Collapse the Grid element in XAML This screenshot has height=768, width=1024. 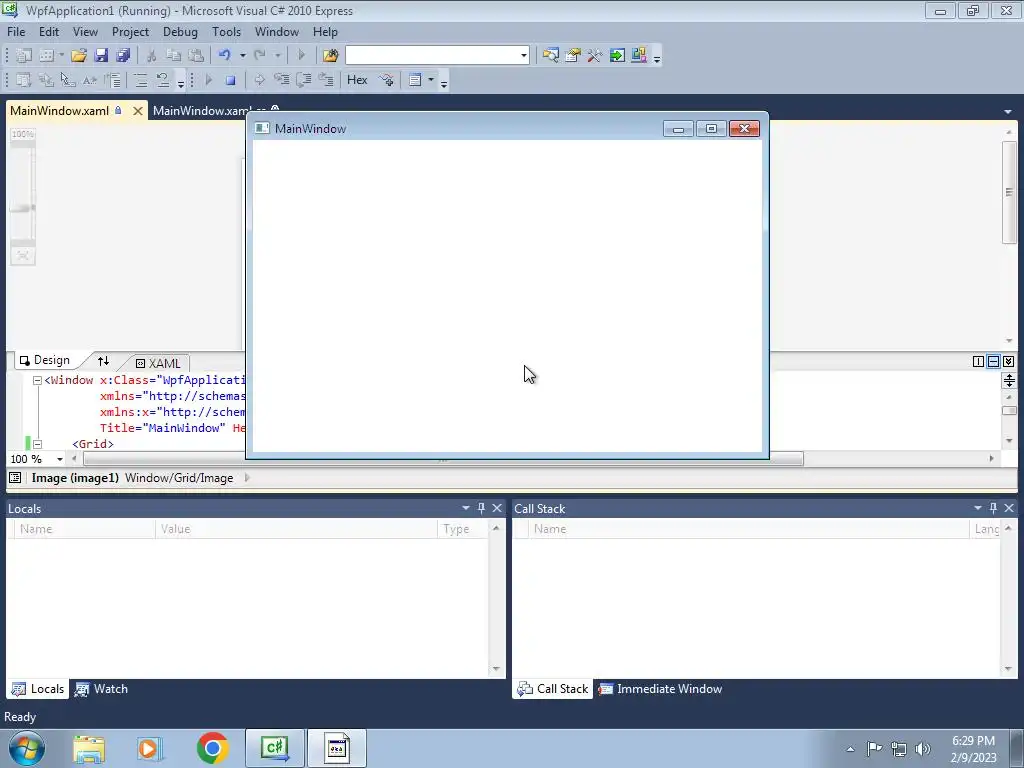click(37, 444)
